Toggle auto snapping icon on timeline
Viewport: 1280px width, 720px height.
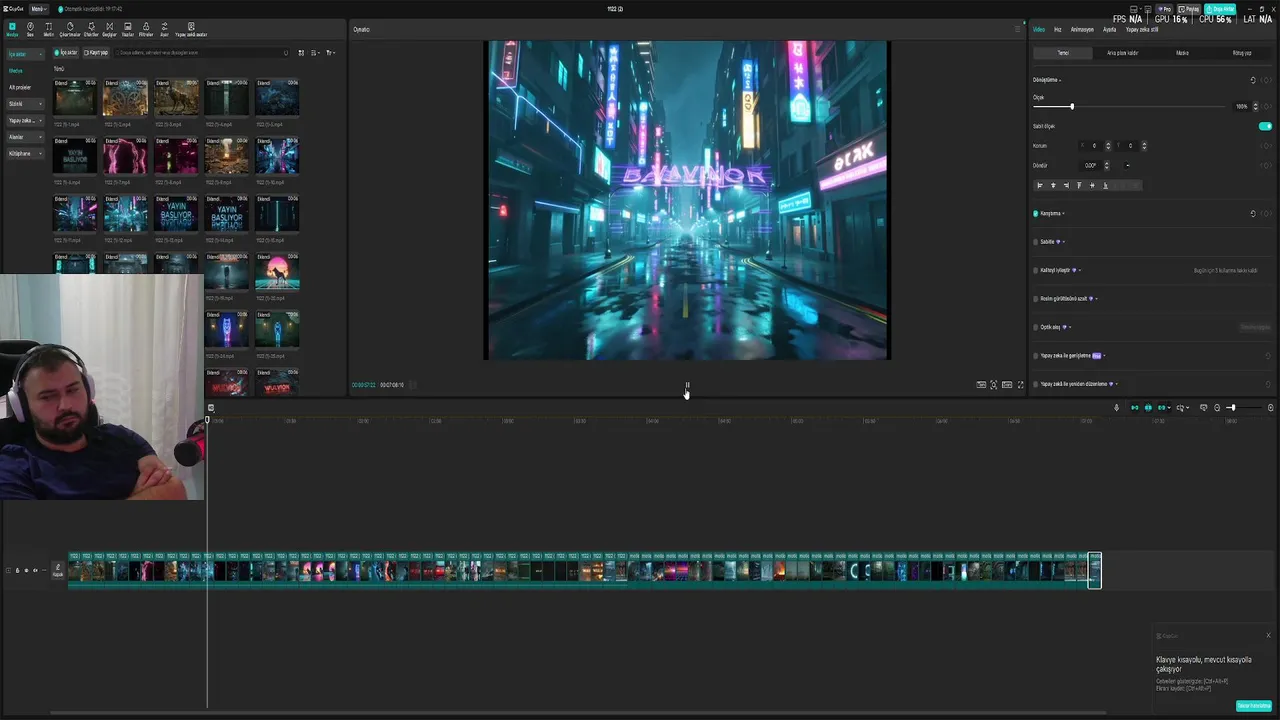click(x=1148, y=408)
